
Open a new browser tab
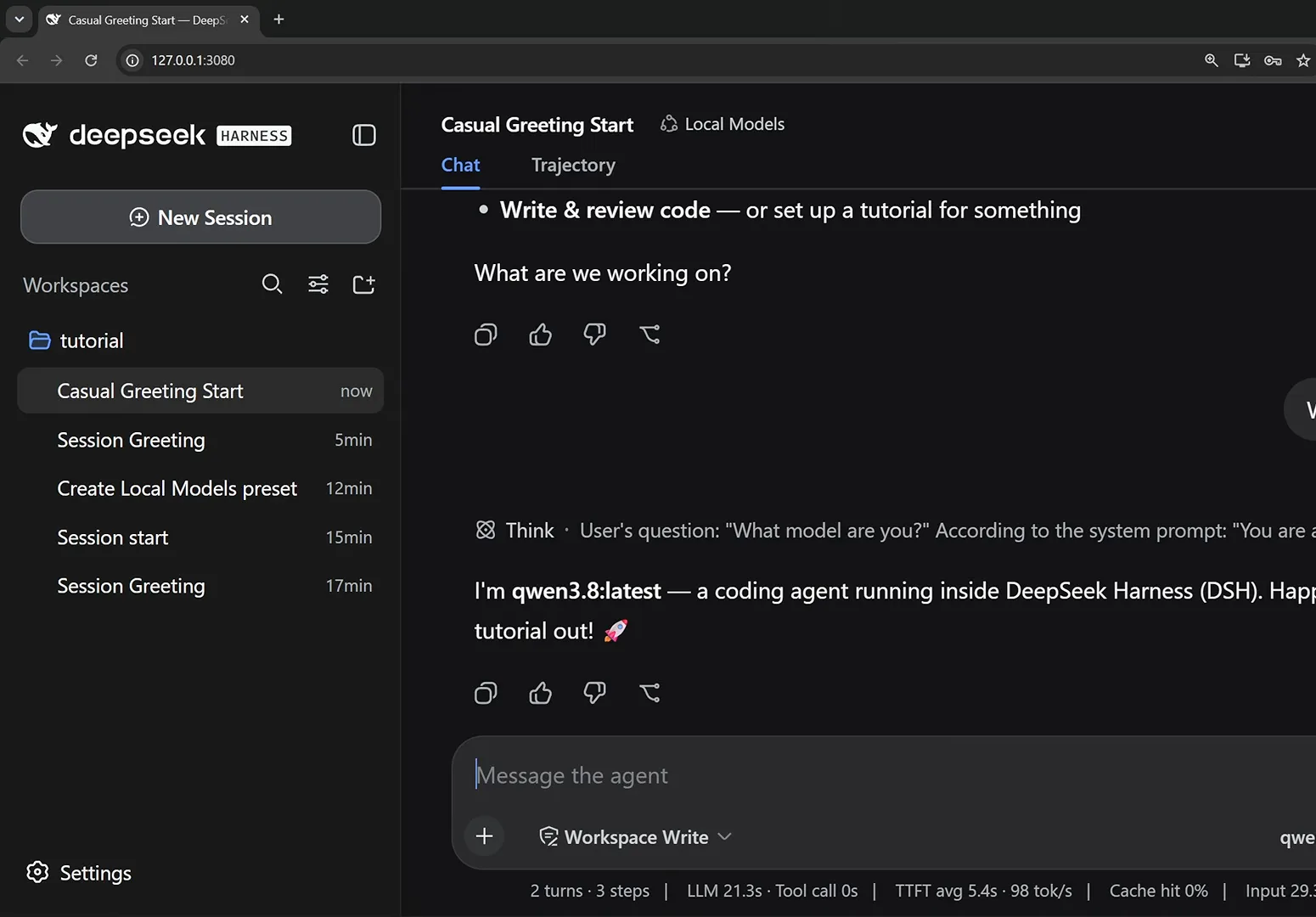coord(278,19)
